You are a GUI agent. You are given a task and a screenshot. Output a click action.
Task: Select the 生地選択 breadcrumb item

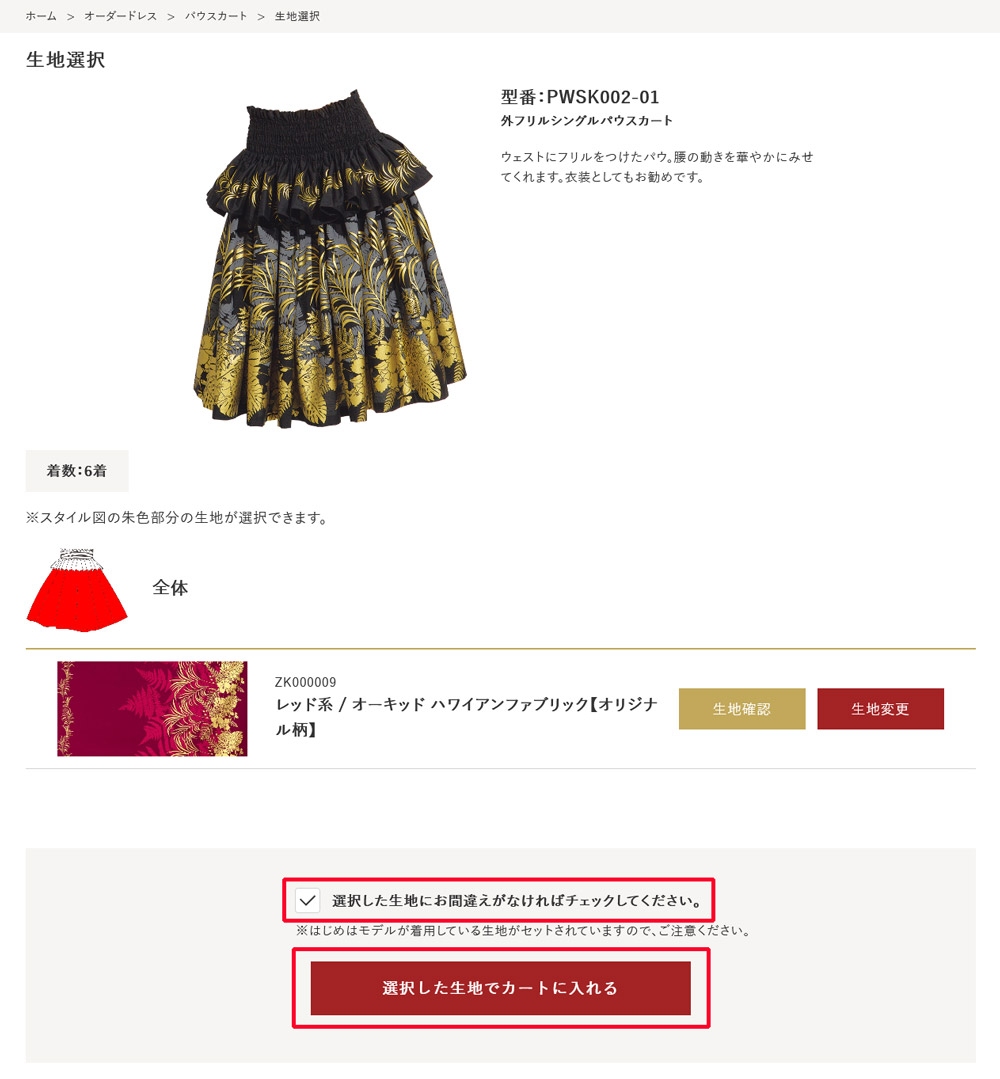[x=297, y=16]
